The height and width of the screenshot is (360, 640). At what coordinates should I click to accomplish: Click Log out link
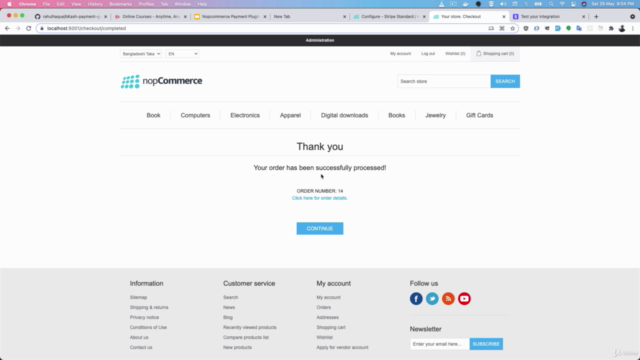tap(428, 53)
